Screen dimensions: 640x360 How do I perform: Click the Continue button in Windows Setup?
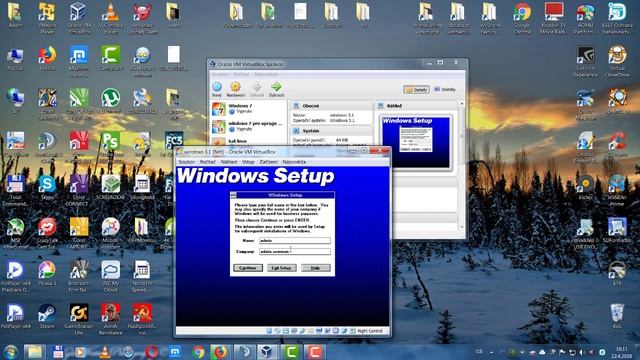(248, 268)
